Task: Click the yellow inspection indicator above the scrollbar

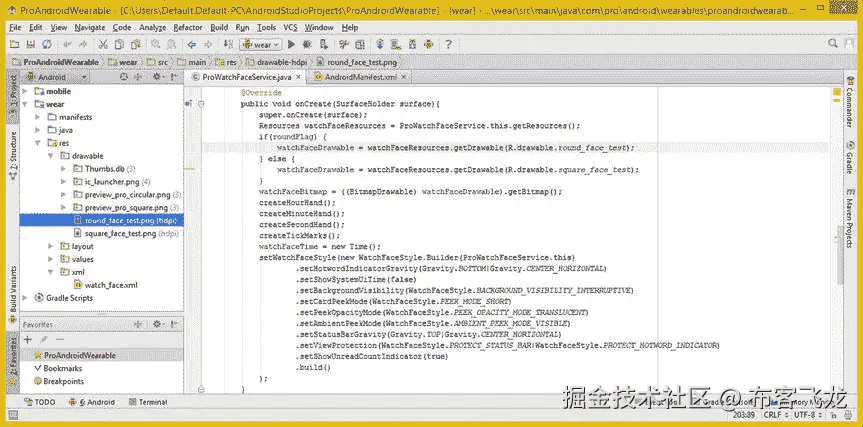Action: 836,91
